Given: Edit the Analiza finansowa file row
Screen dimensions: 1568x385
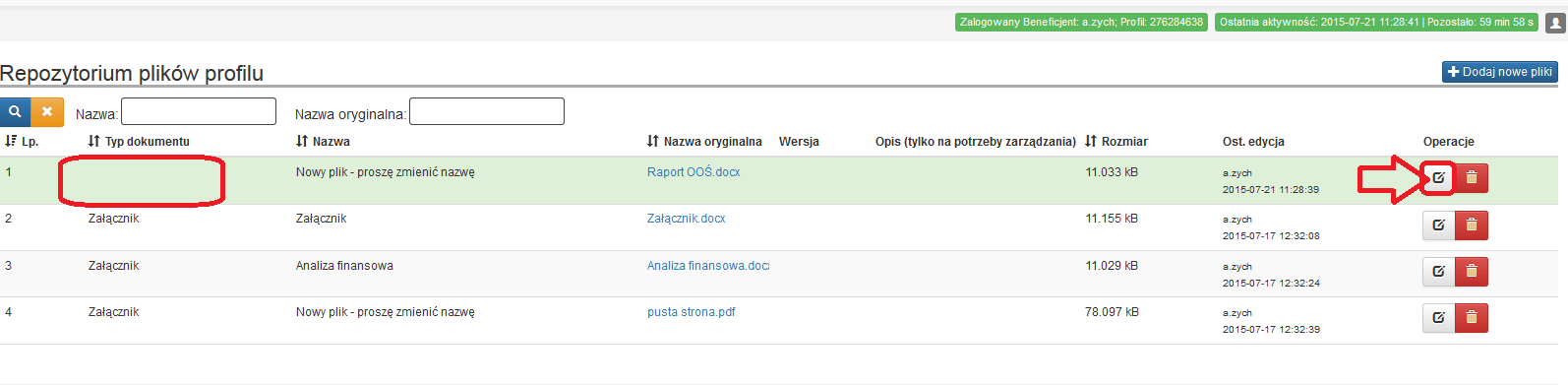Looking at the screenshot, I should click(x=1438, y=272).
